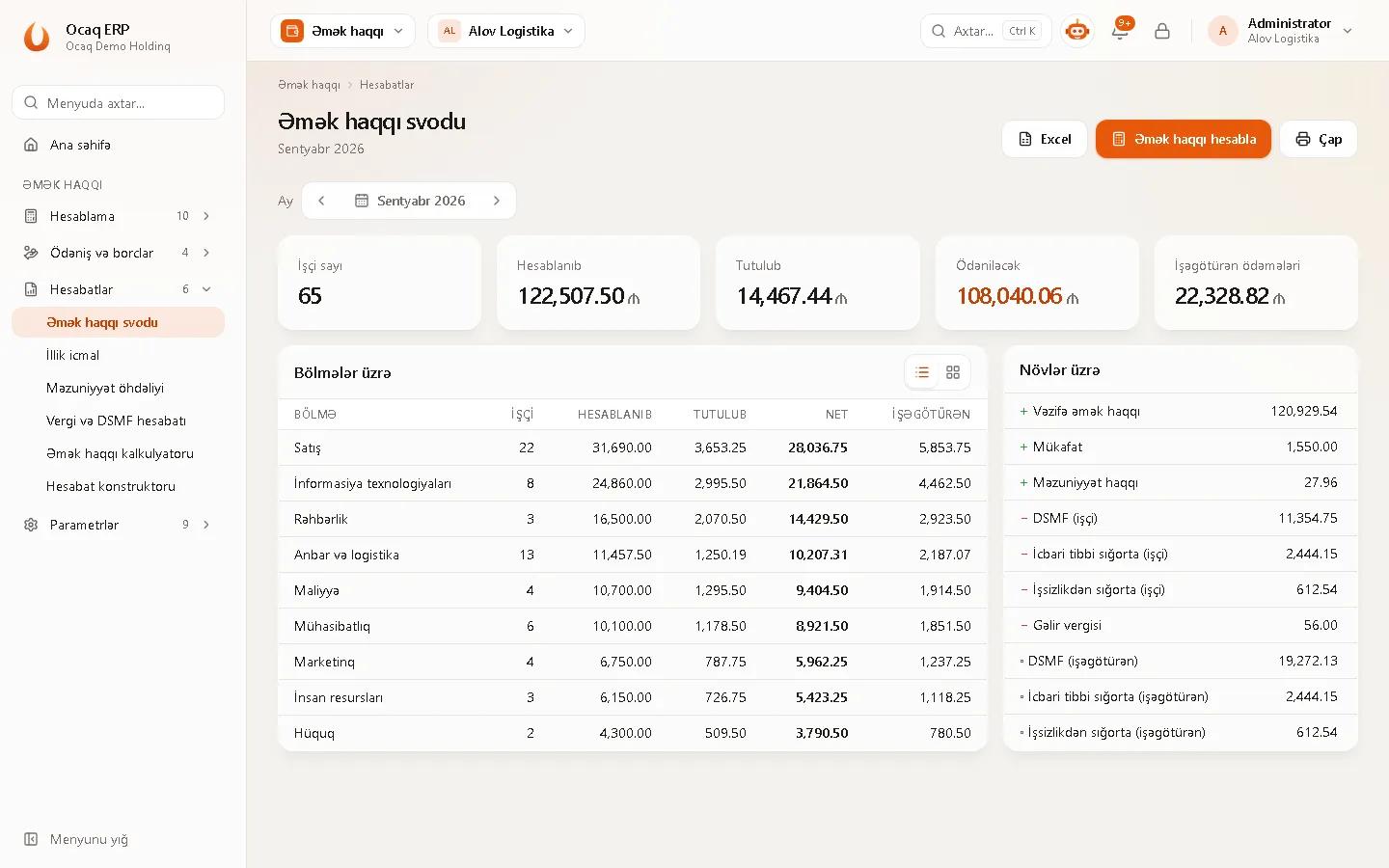Click the lock screen icon

[x=1162, y=31]
